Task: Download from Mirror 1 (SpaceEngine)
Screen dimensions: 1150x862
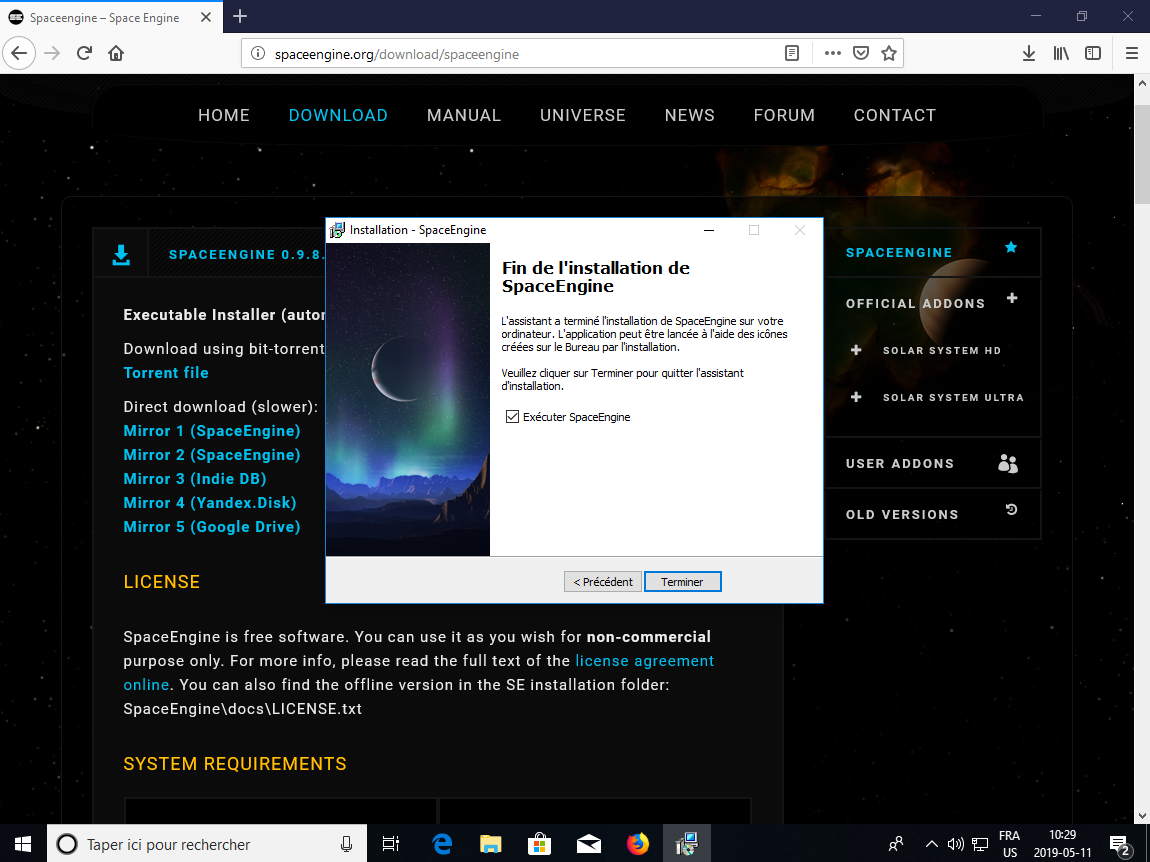Action: click(x=212, y=431)
